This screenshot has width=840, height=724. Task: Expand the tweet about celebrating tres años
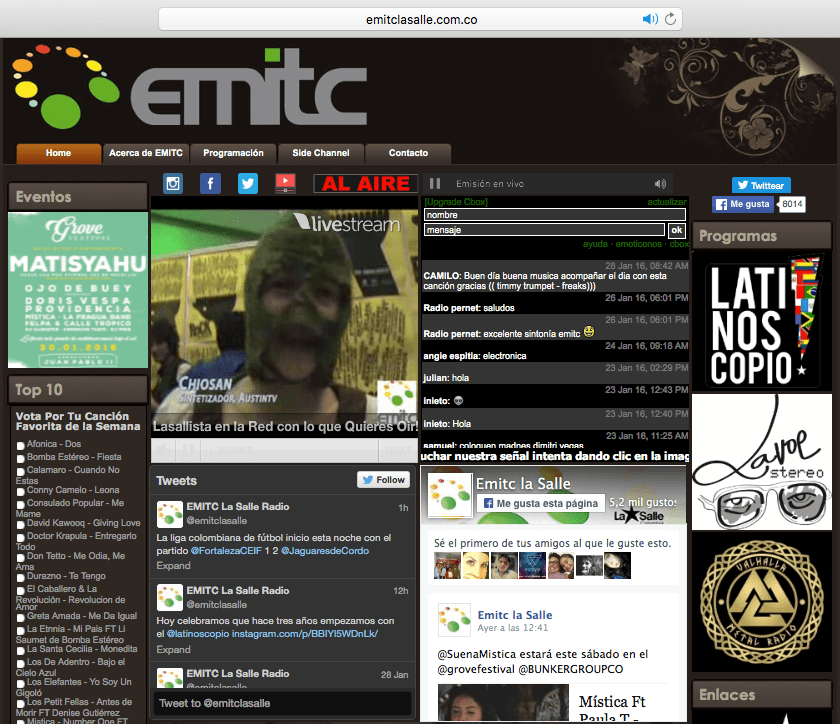coord(173,650)
